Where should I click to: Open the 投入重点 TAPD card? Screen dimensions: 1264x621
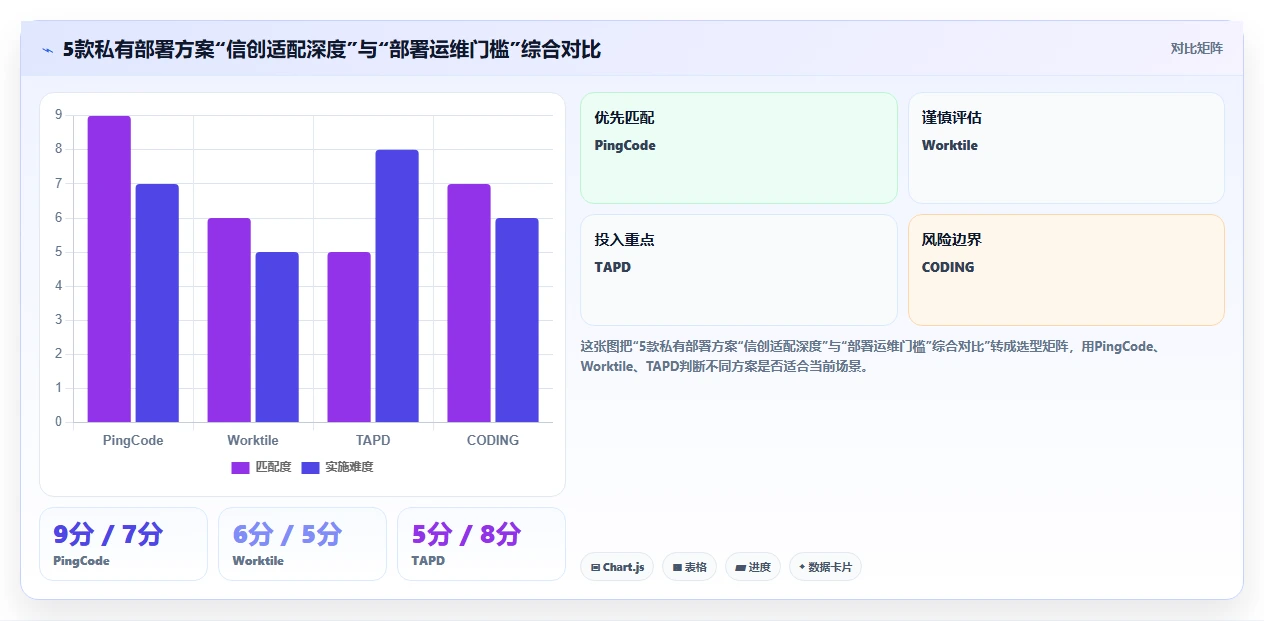pos(739,270)
